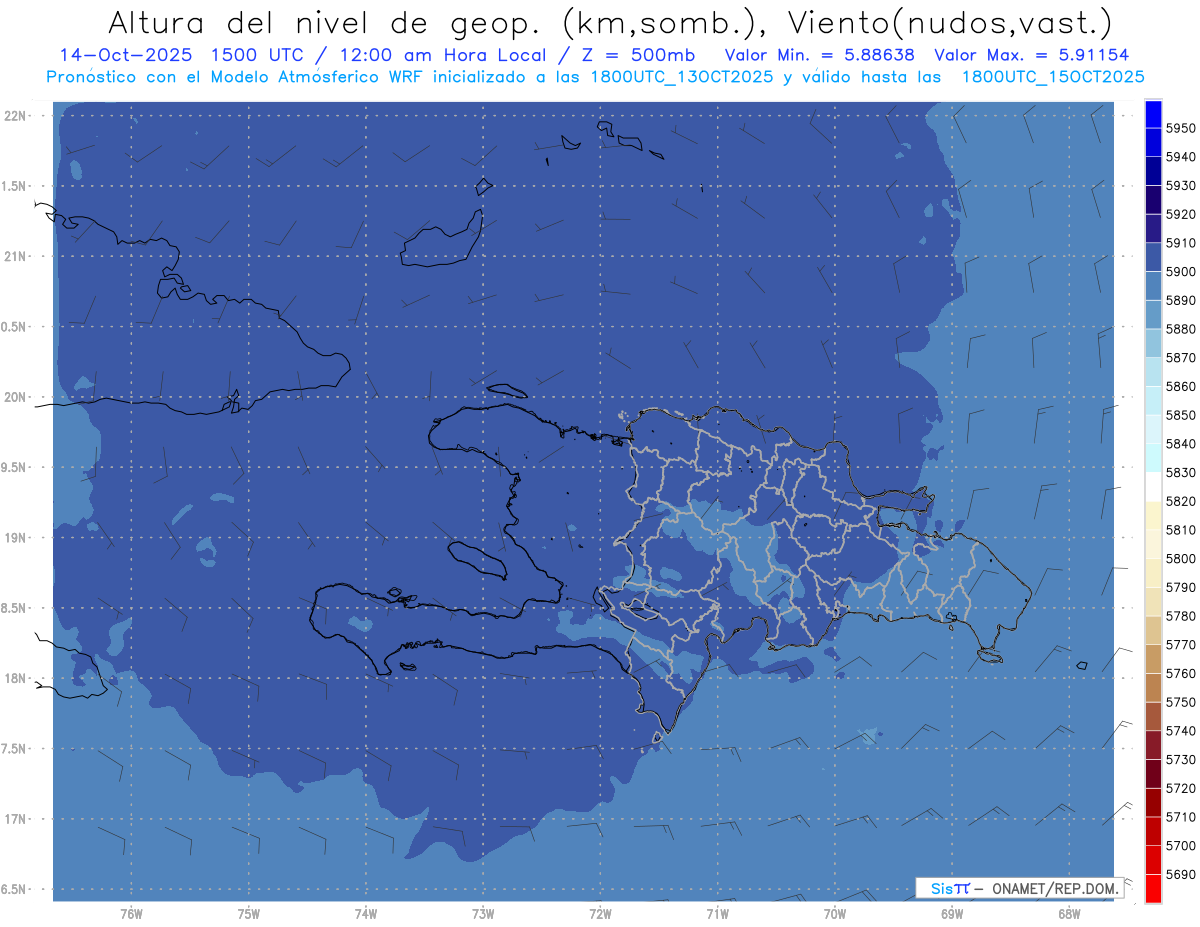Click the SisTT - ONAMET/REP.DOM. watermark box
The height and width of the screenshot is (927, 1200).
[1019, 888]
